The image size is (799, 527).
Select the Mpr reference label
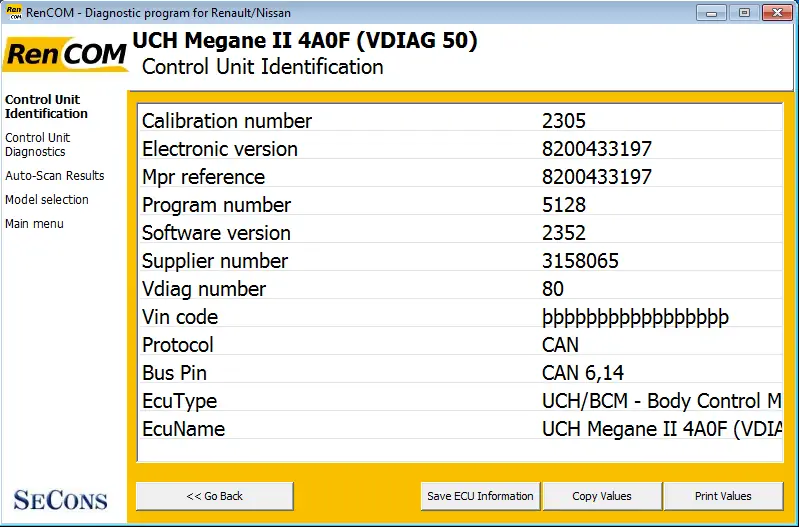pyautogui.click(x=203, y=177)
